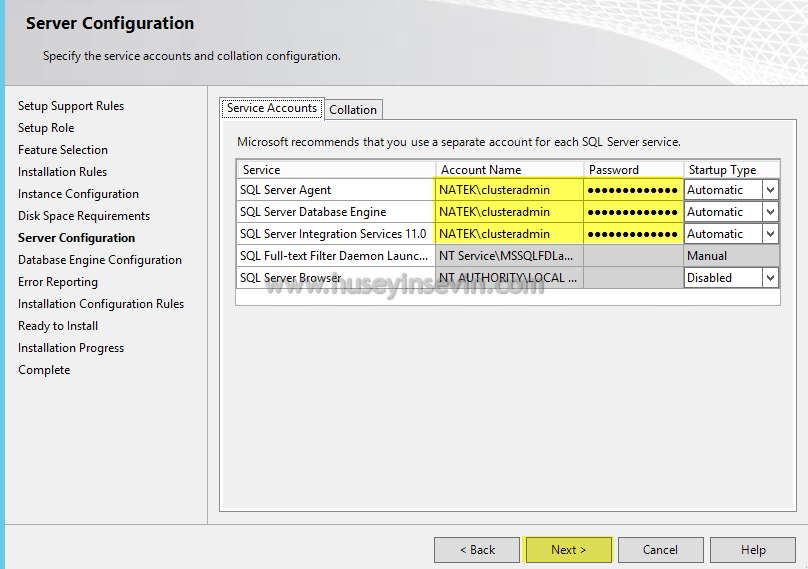808x569 pixels.
Task: Click Integration Services 11.0 password field
Action: [633, 234]
